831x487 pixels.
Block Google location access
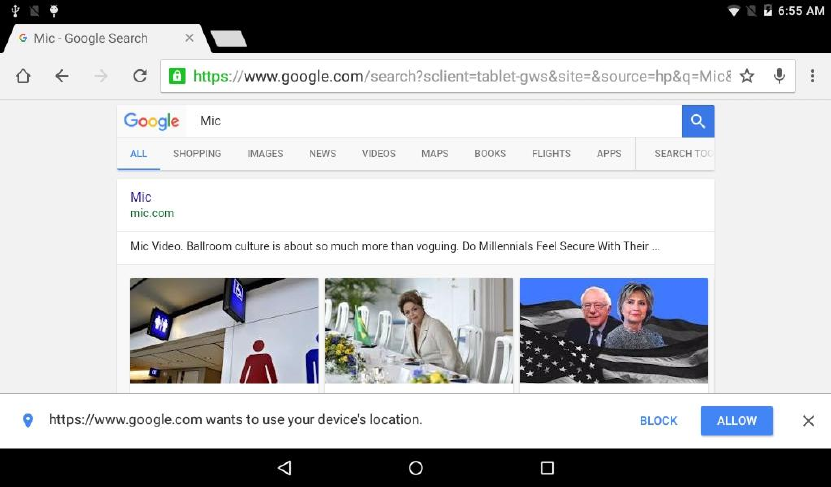[x=658, y=421]
